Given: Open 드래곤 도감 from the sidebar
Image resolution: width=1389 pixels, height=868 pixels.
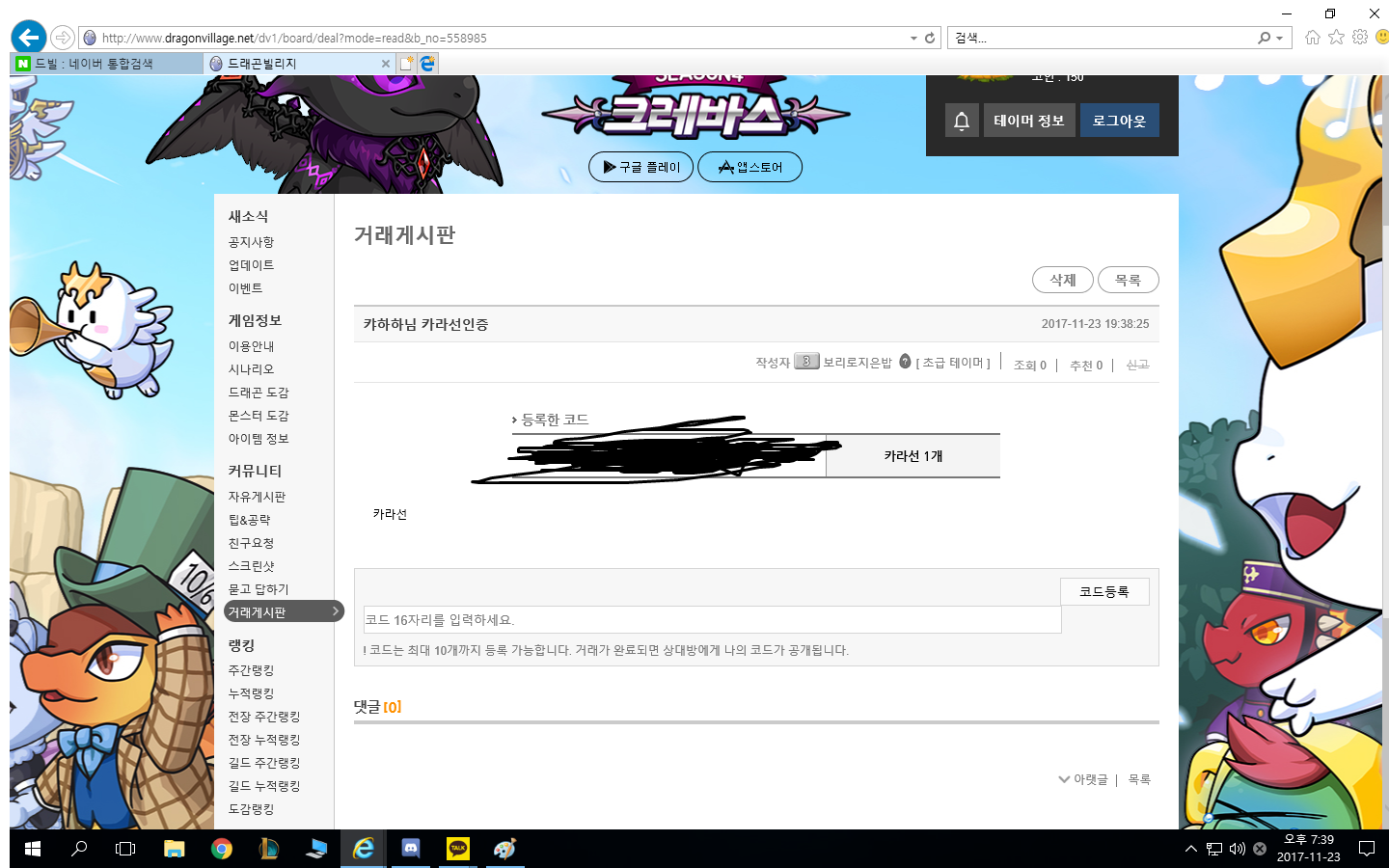Looking at the screenshot, I should click(x=259, y=393).
